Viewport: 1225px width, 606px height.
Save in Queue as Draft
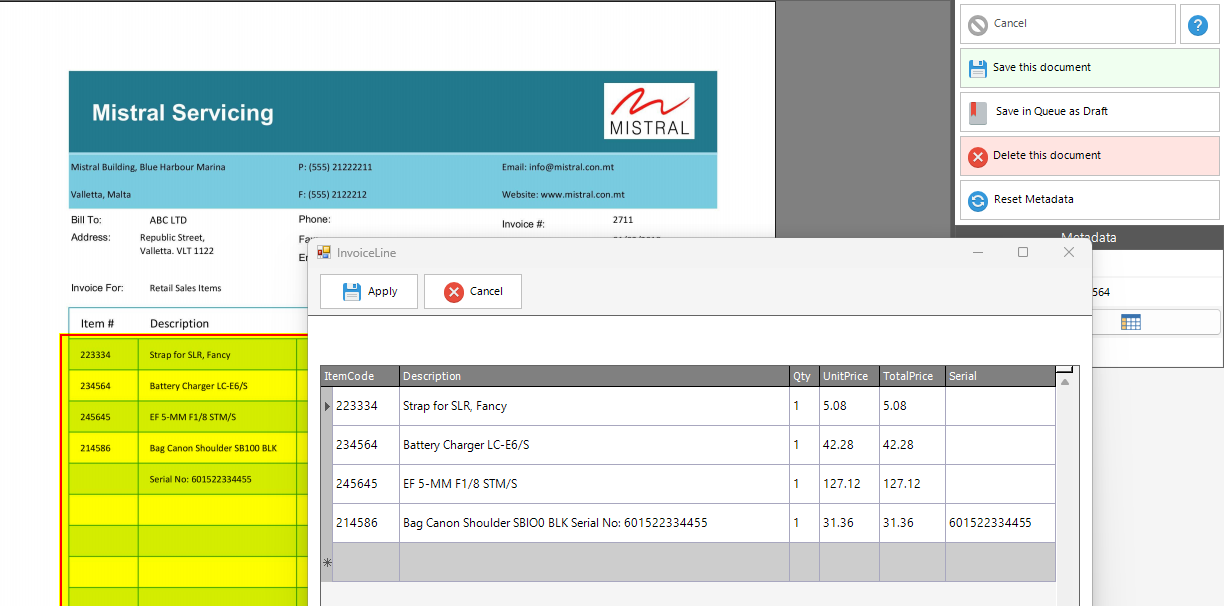(1089, 112)
